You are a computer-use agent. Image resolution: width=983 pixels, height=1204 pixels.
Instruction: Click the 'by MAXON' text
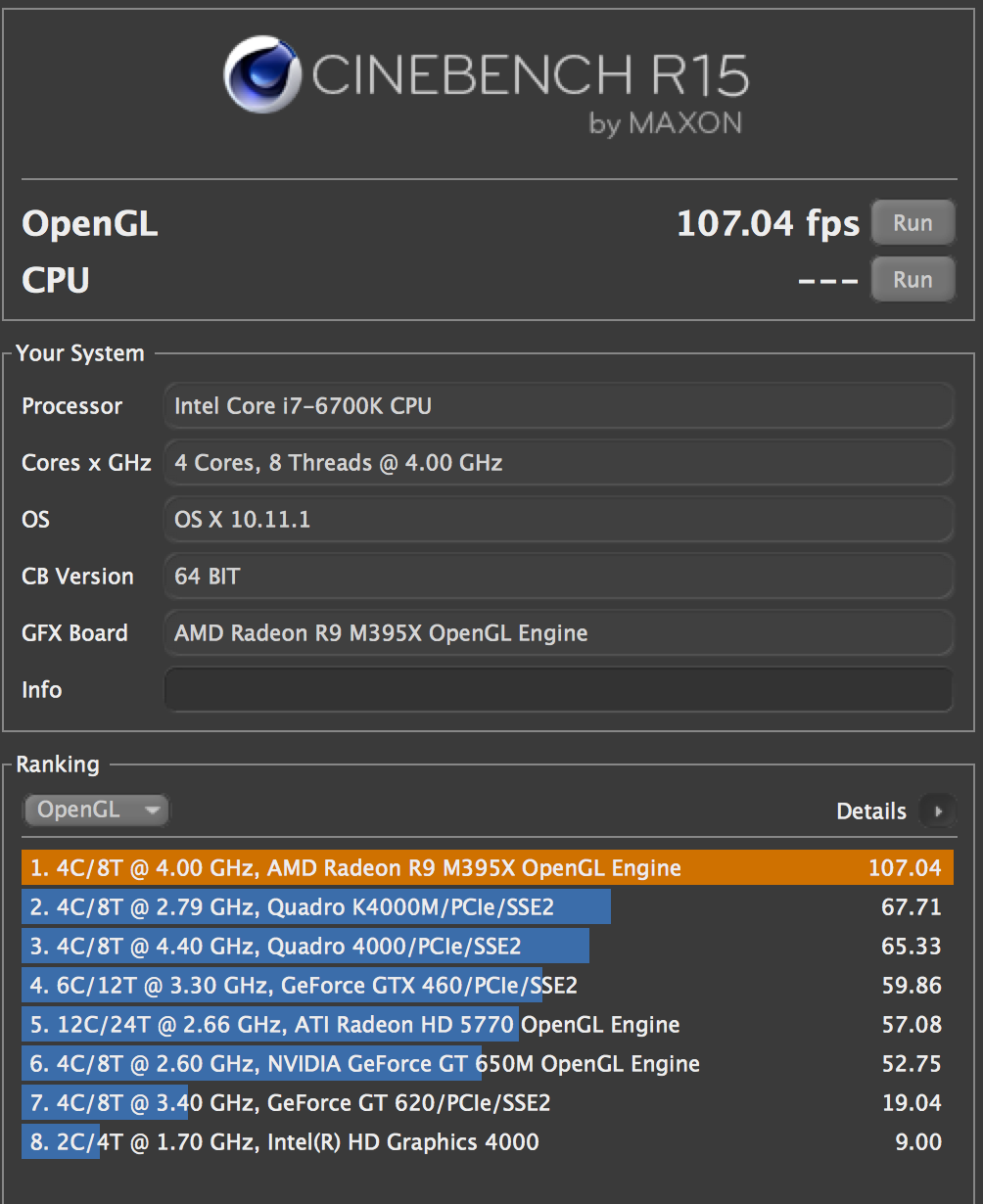pyautogui.click(x=665, y=123)
